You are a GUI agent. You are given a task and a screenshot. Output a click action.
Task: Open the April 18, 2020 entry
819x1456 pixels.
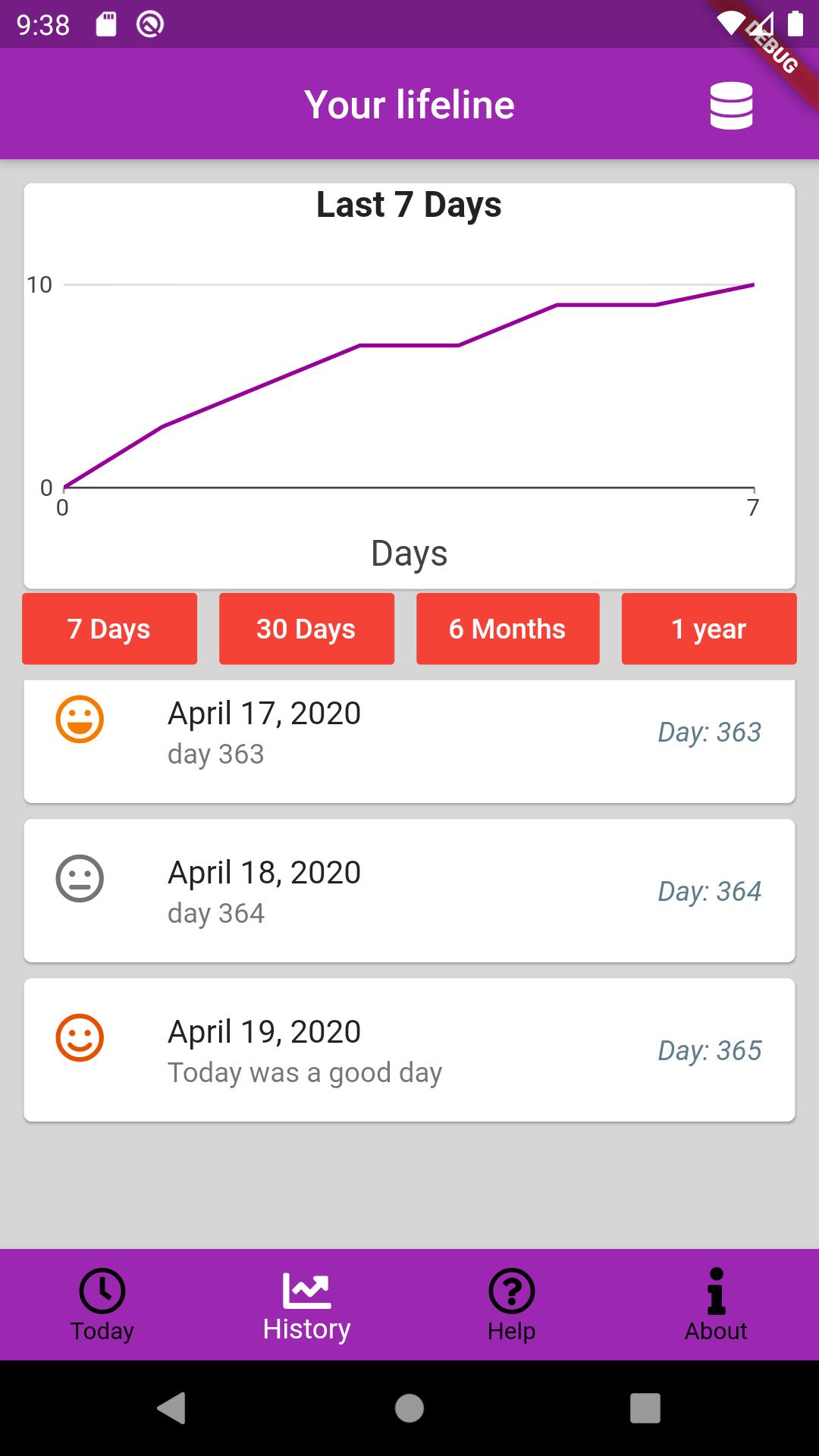click(x=409, y=890)
